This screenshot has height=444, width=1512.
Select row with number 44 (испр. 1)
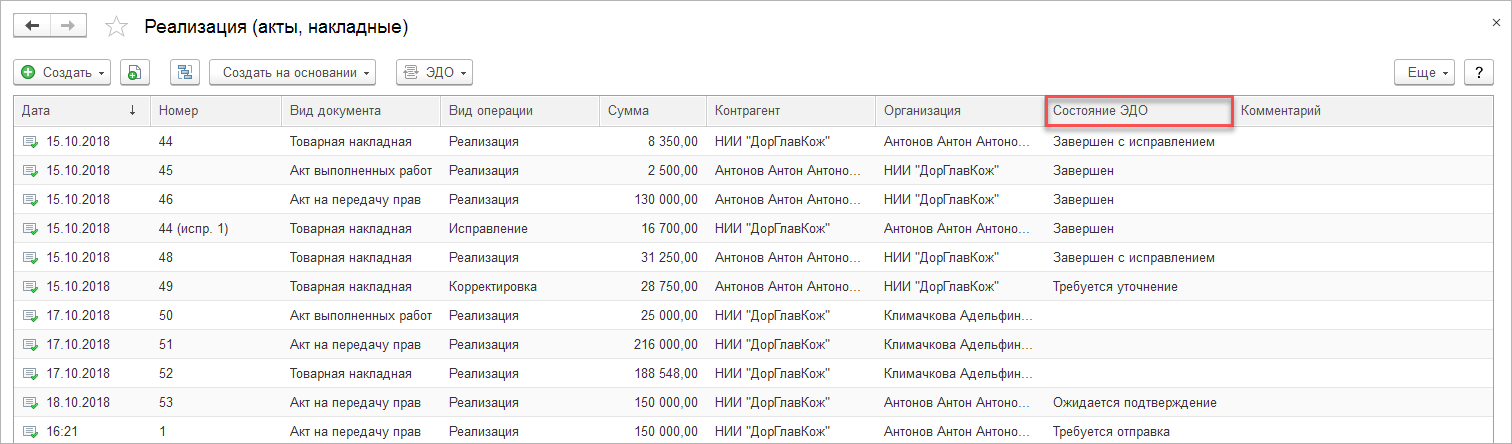[x=194, y=229]
